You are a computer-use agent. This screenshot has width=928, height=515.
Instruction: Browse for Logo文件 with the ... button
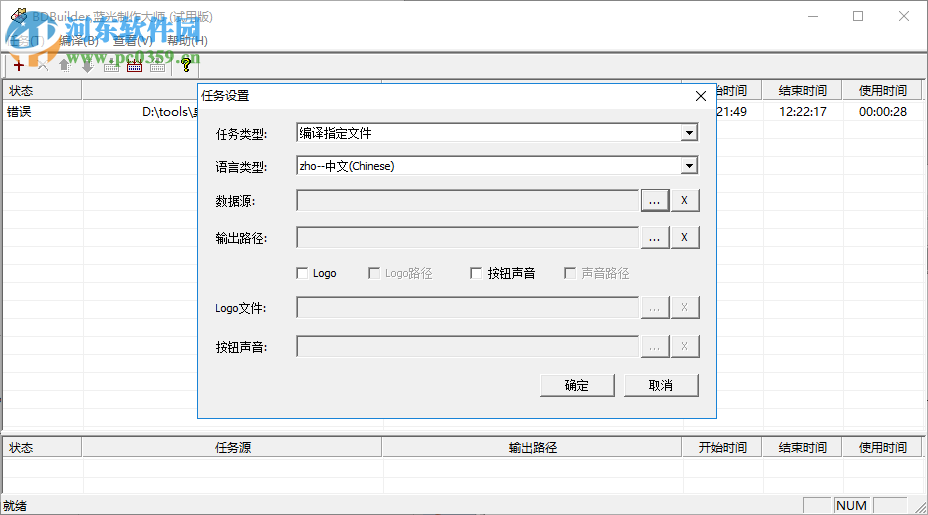coord(655,307)
